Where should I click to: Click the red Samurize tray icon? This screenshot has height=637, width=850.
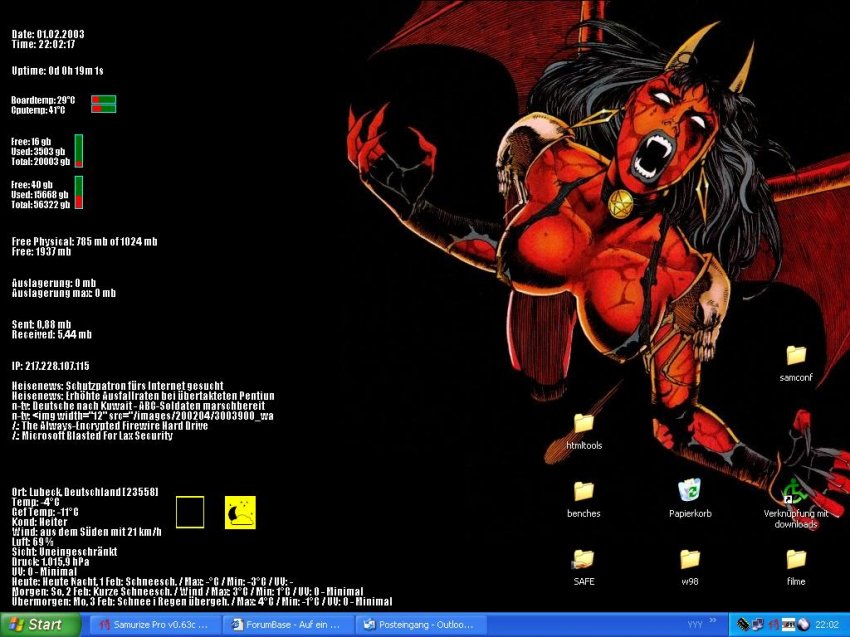coord(774,625)
